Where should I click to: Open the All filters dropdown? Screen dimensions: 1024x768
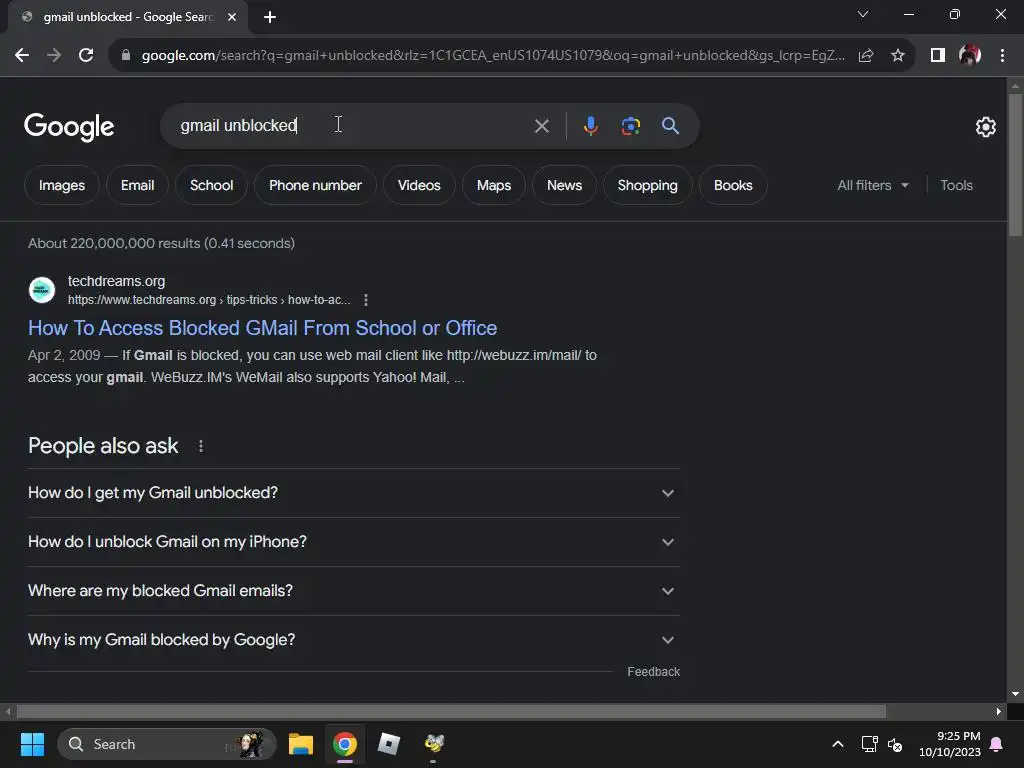click(x=873, y=185)
